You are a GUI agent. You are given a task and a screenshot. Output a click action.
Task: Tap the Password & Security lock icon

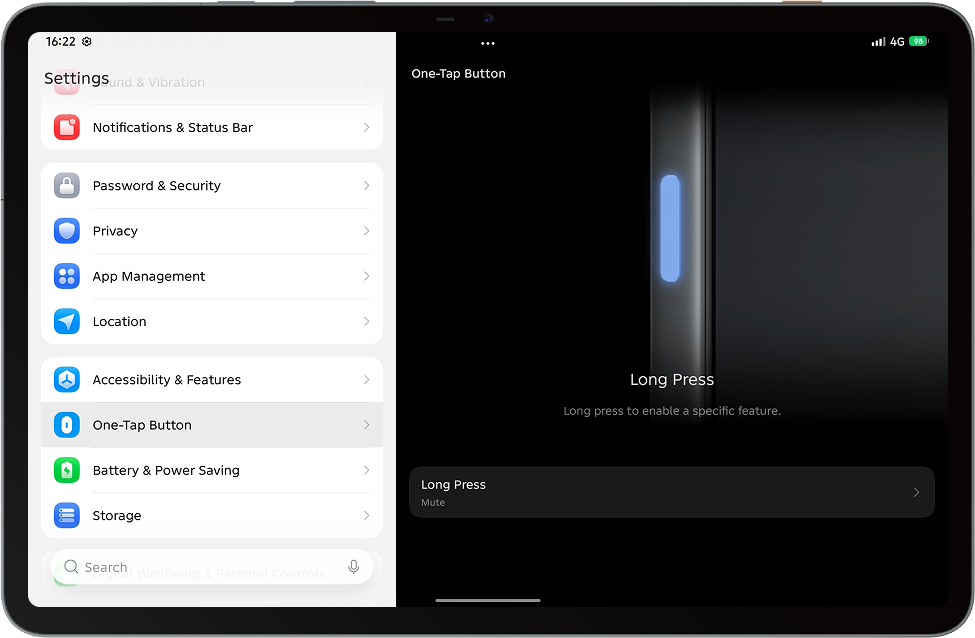67,185
